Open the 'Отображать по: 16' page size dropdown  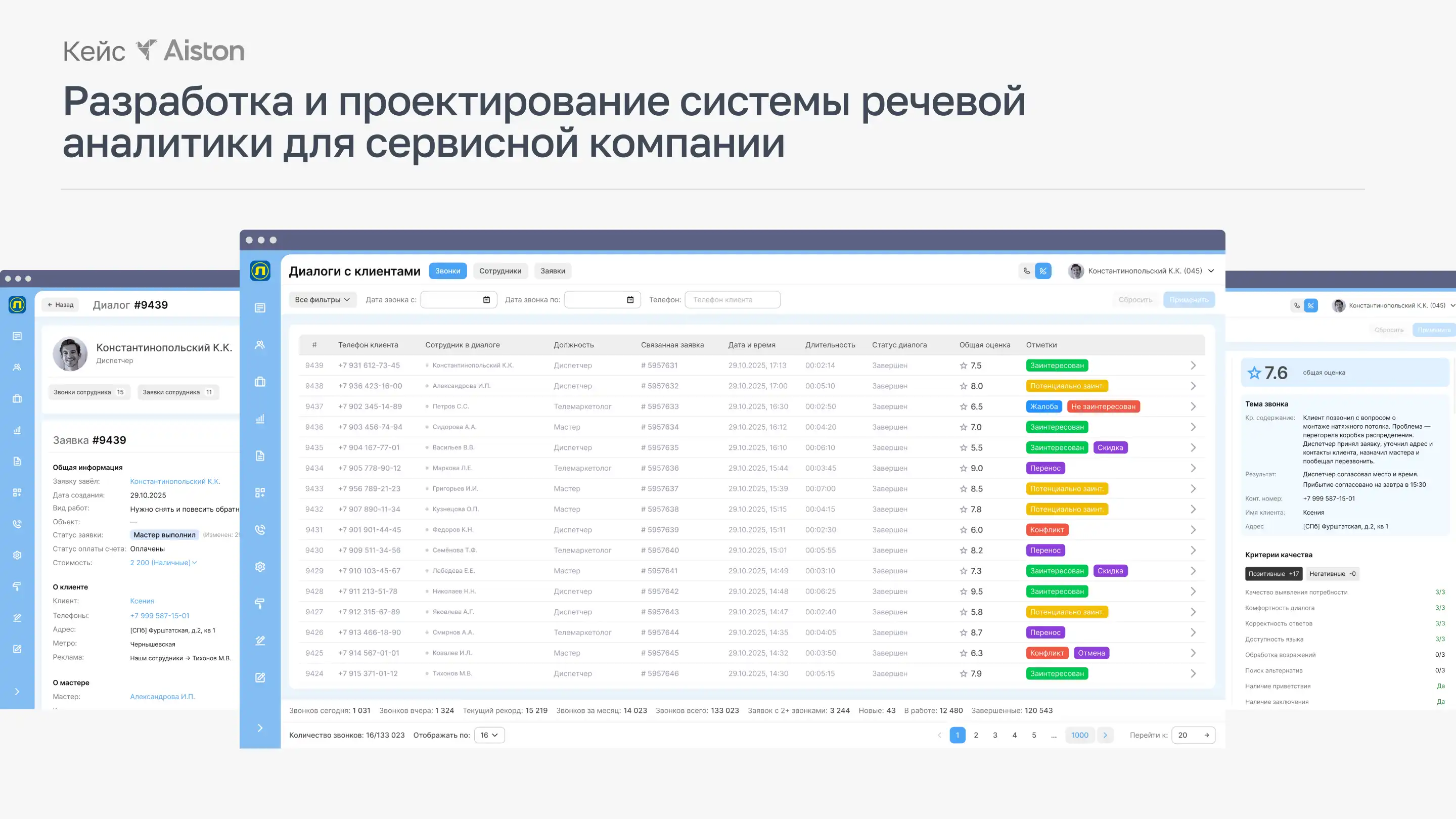pyautogui.click(x=489, y=735)
